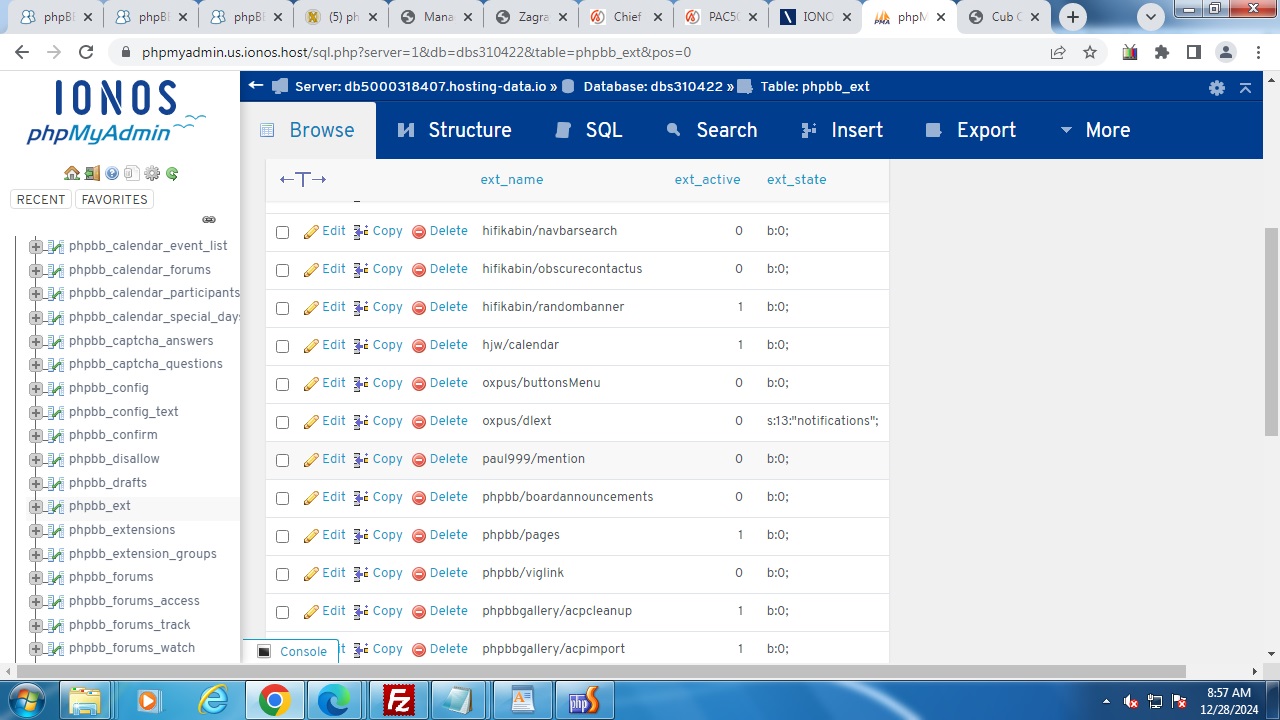Click the log out door icon

(92, 173)
